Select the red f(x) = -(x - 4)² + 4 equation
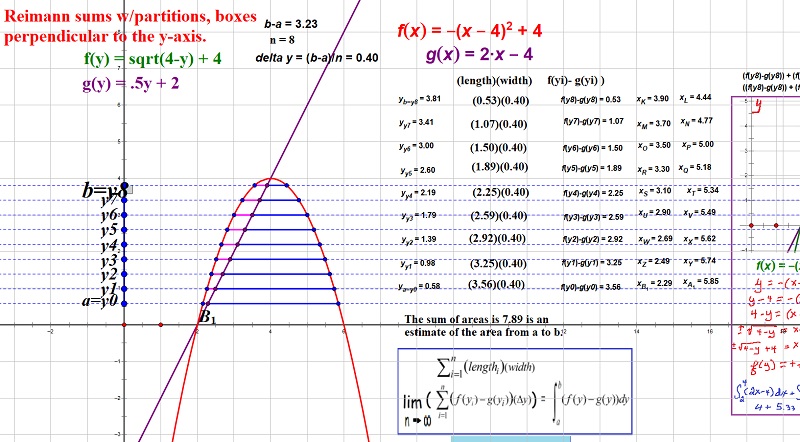Screen dimensions: 800x442 coord(476,31)
